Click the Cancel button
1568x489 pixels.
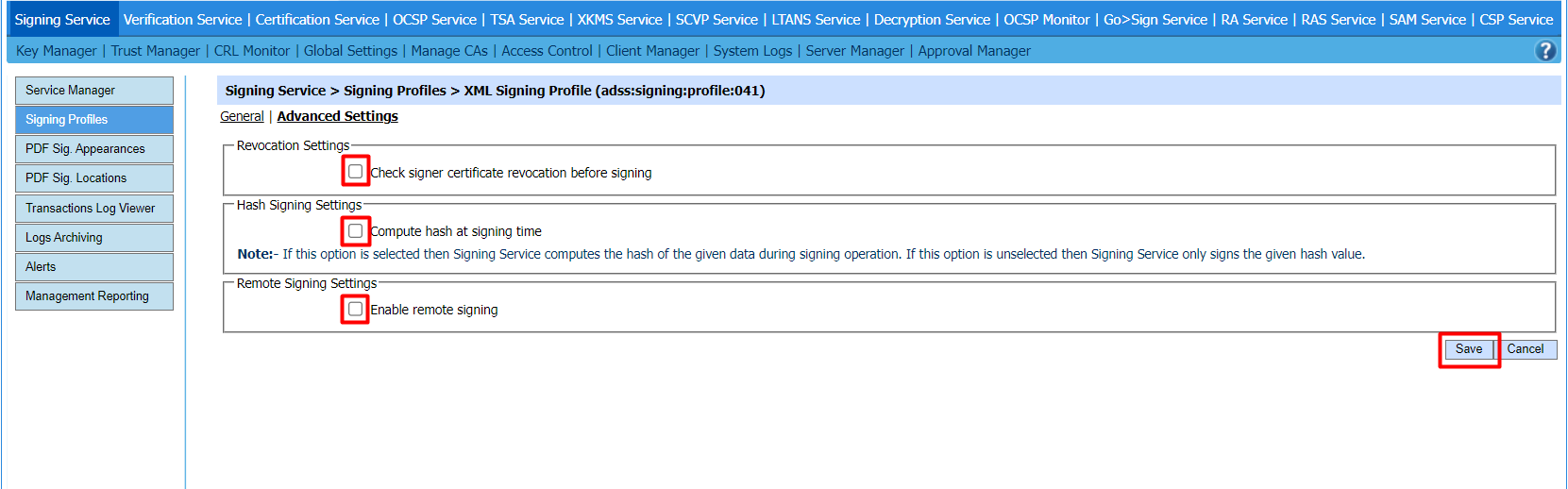click(x=1525, y=349)
